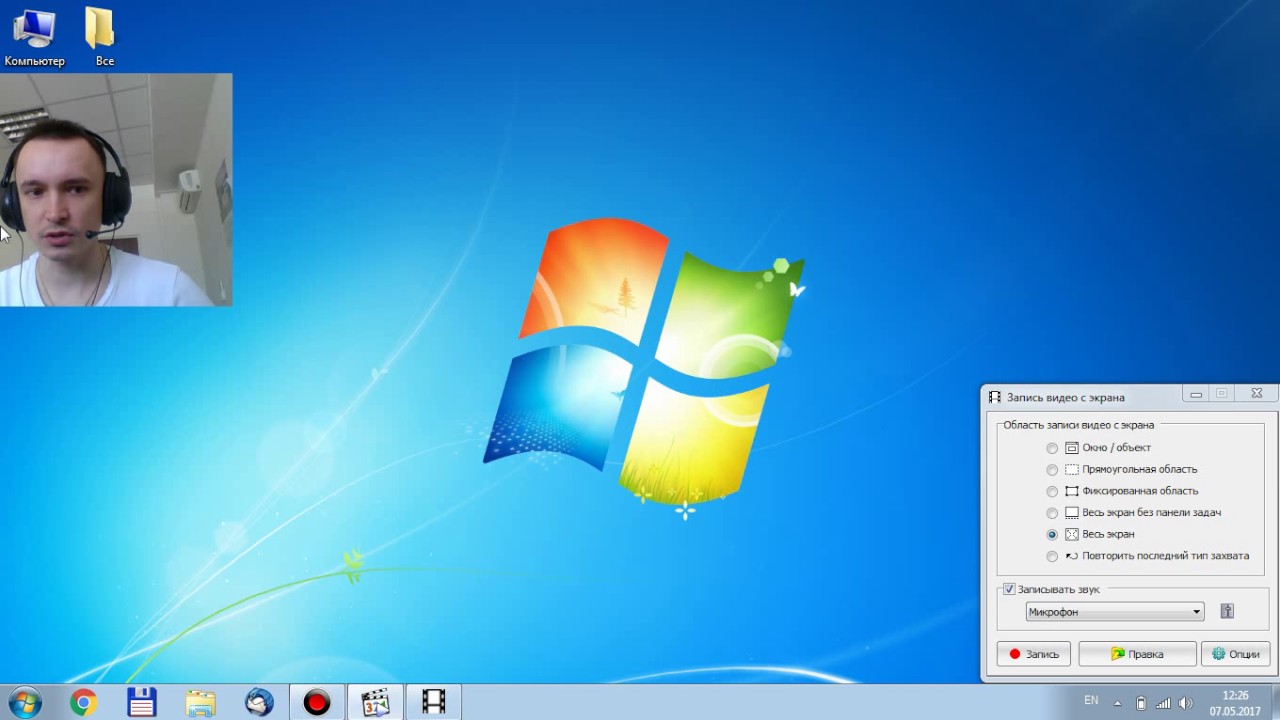Open the "Опции" settings button
The width and height of the screenshot is (1280, 720).
[1236, 654]
